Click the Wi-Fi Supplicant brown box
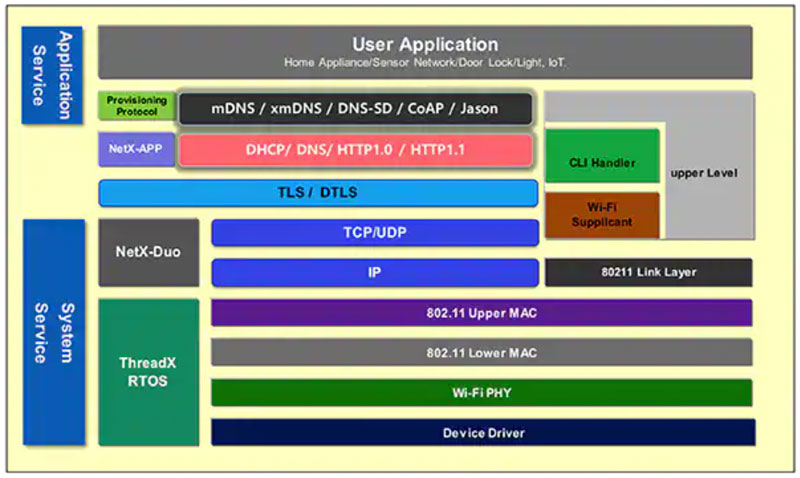The width and height of the screenshot is (800, 478). coord(603,215)
